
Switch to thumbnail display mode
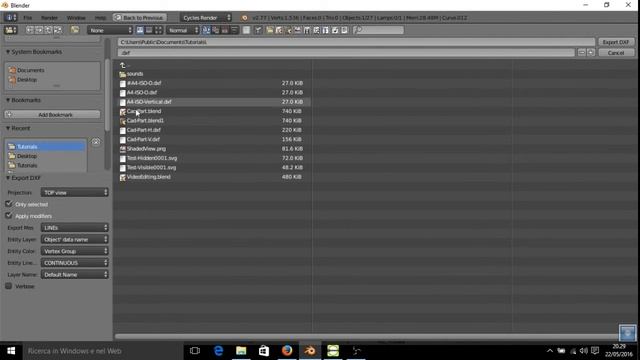pyautogui.click(x=158, y=30)
